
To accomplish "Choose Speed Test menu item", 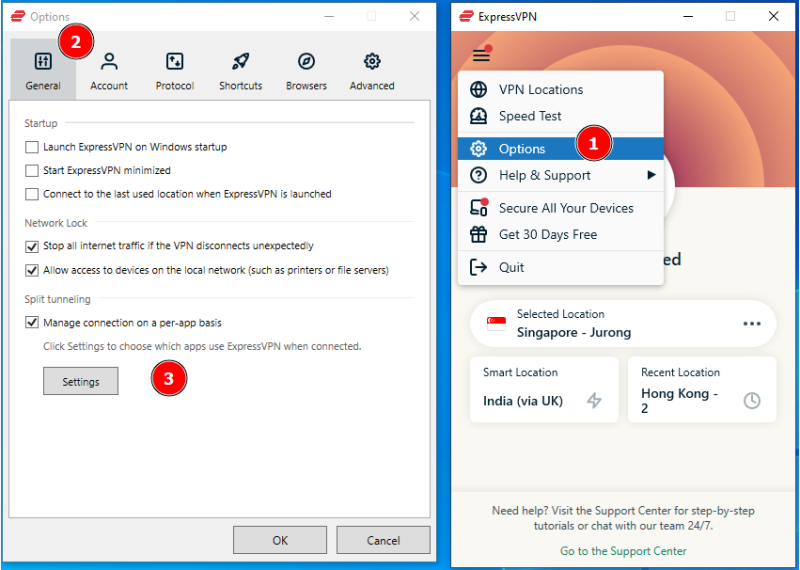I will tap(530, 116).
